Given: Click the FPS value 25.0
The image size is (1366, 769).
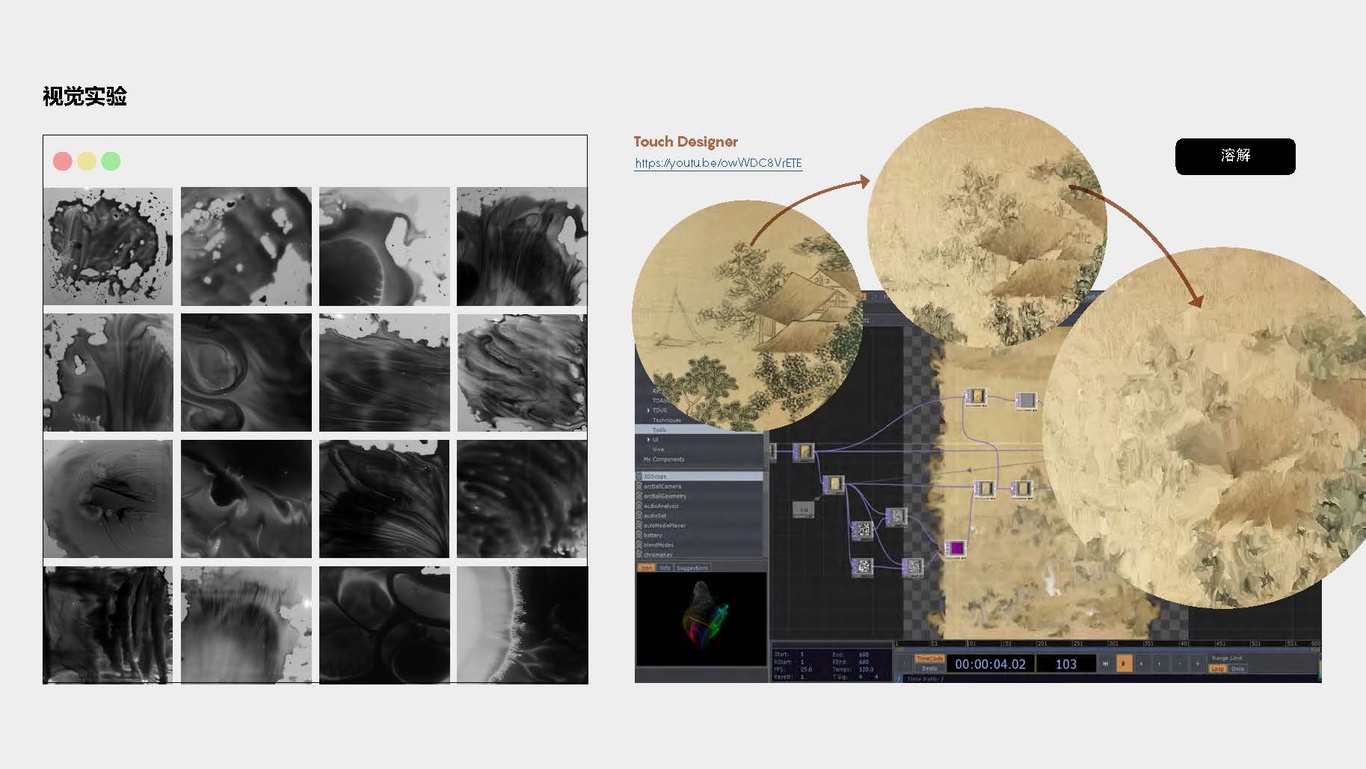Looking at the screenshot, I should point(808,669).
